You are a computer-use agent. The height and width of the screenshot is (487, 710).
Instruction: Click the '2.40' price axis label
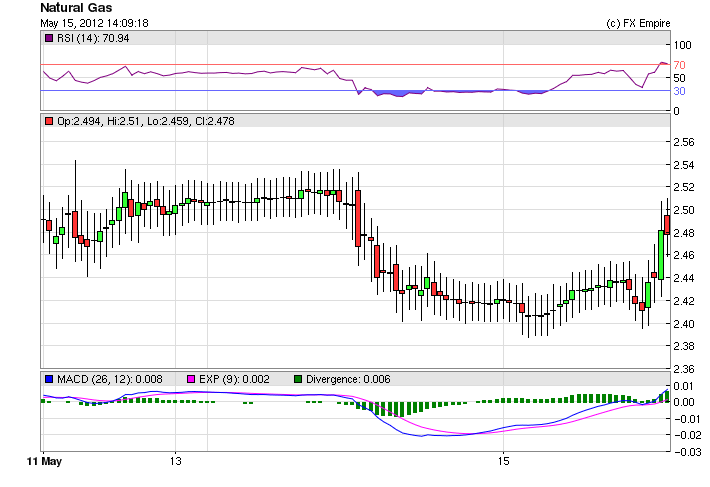(684, 324)
